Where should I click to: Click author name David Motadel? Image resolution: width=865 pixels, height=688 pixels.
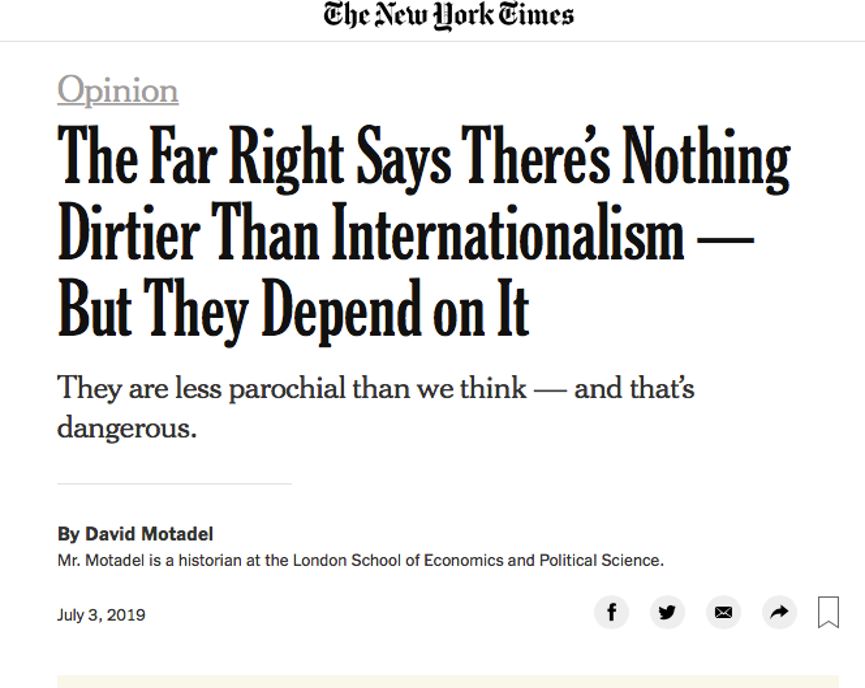coord(149,534)
